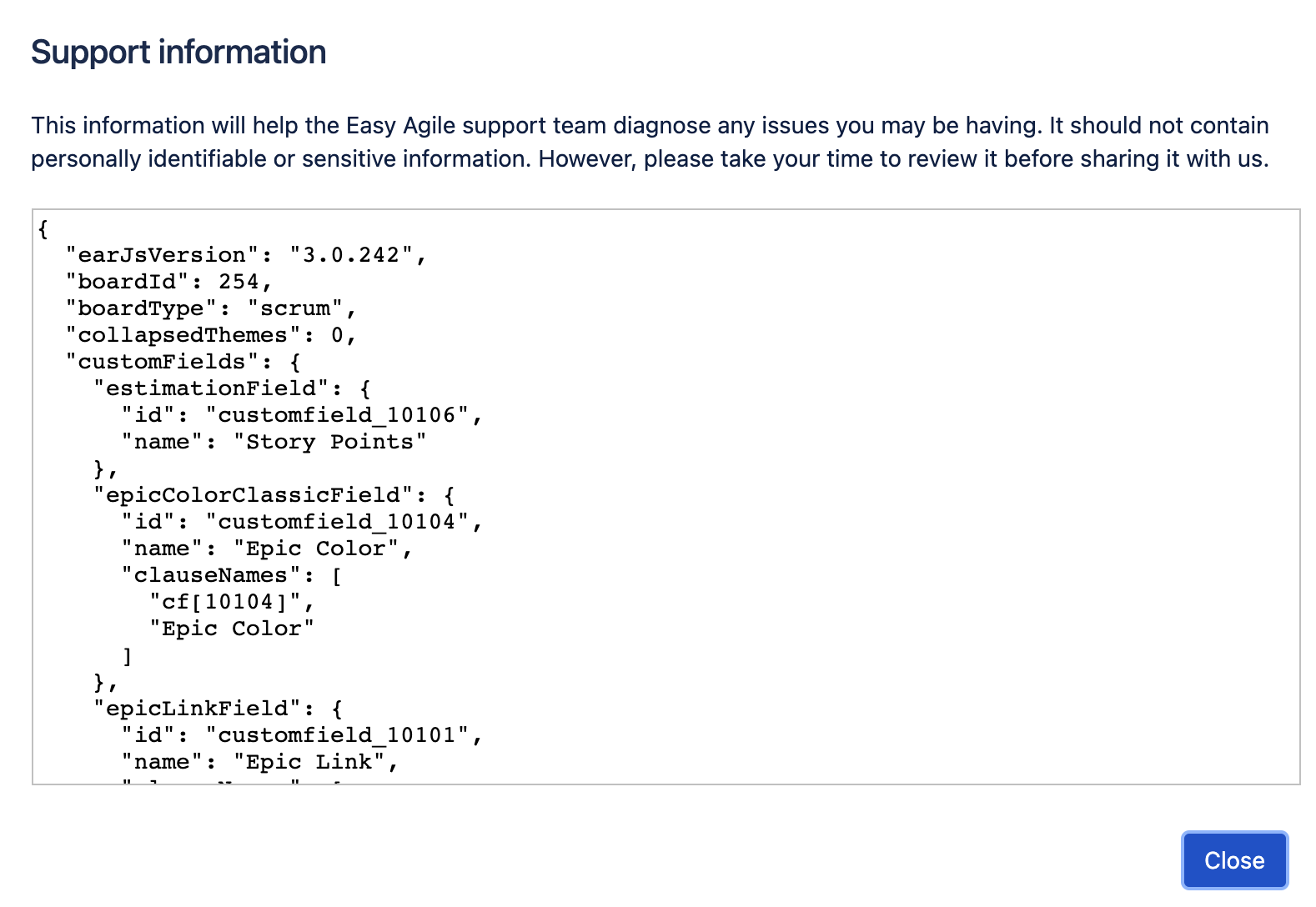Click the "3.0.242" version value
Viewport: 1316px width, 907px height.
point(351,255)
